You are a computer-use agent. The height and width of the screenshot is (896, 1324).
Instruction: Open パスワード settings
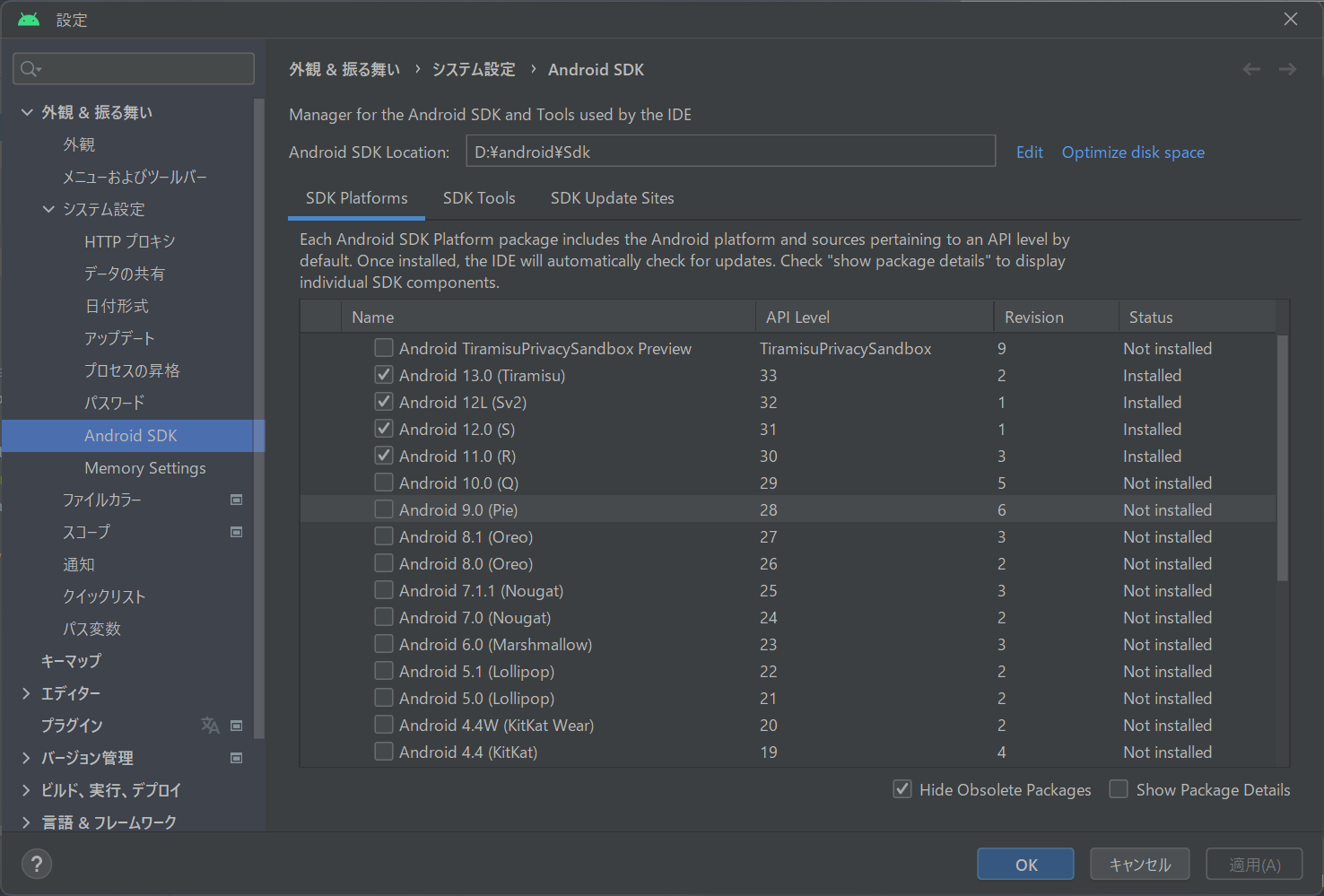point(114,403)
